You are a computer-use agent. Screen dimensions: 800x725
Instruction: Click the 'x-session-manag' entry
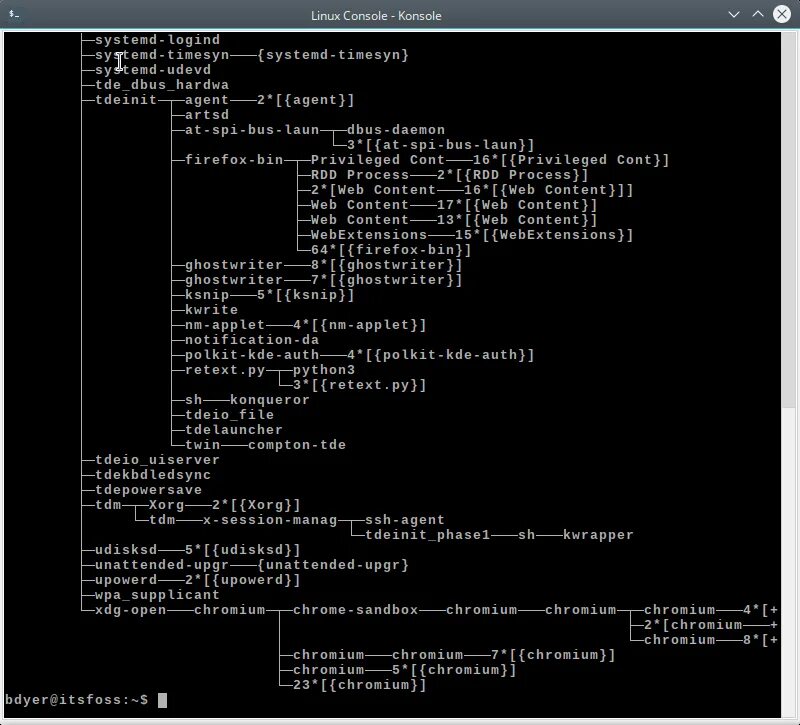(x=270, y=520)
